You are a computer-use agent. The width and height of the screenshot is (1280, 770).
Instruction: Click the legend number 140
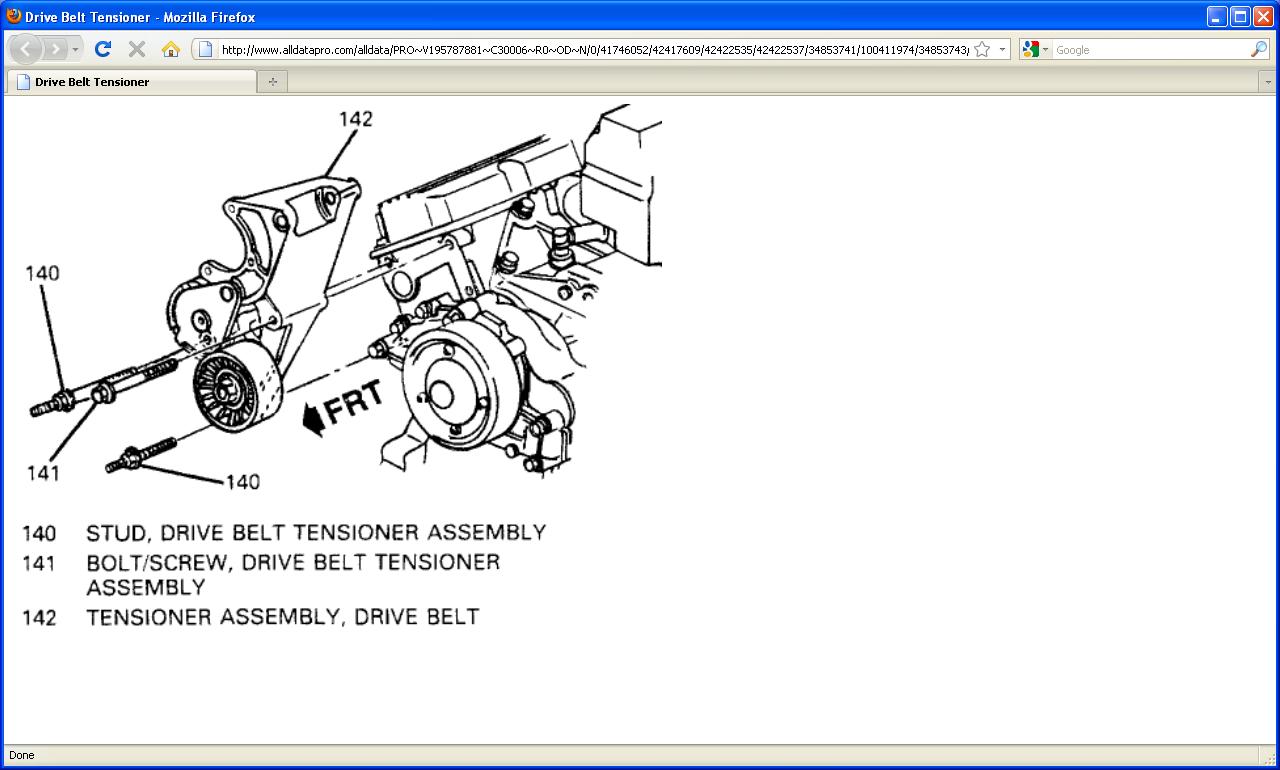click(39, 532)
